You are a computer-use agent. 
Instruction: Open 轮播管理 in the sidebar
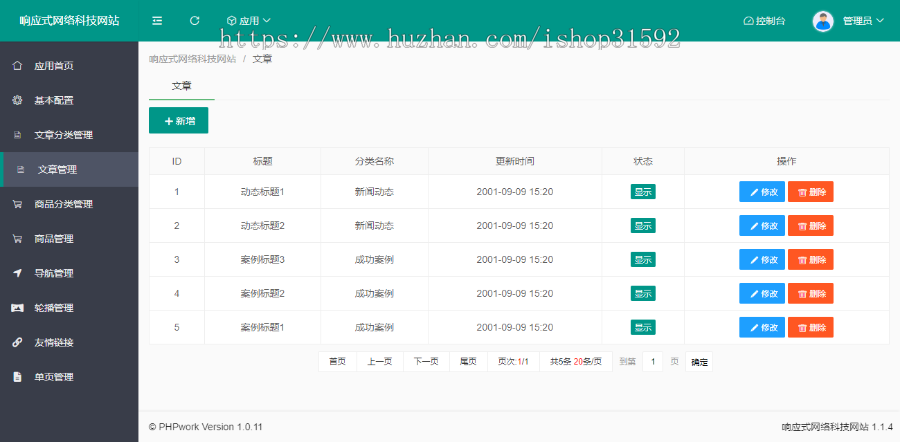click(x=53, y=308)
